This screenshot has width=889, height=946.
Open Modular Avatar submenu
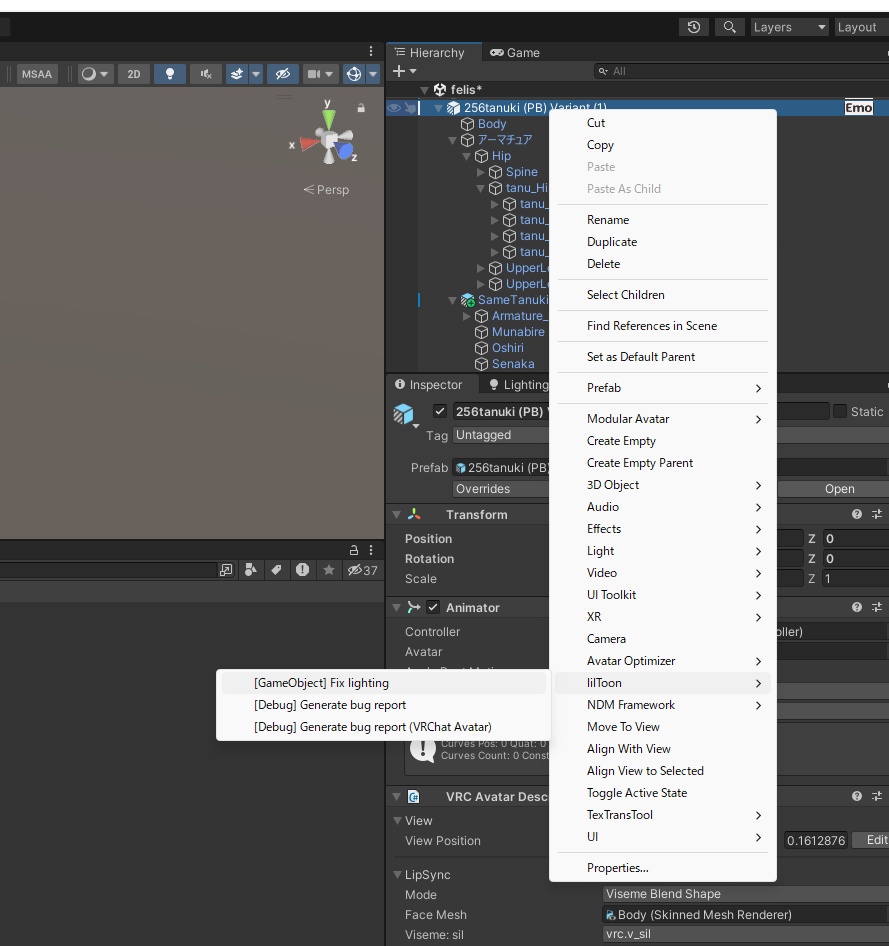[662, 419]
